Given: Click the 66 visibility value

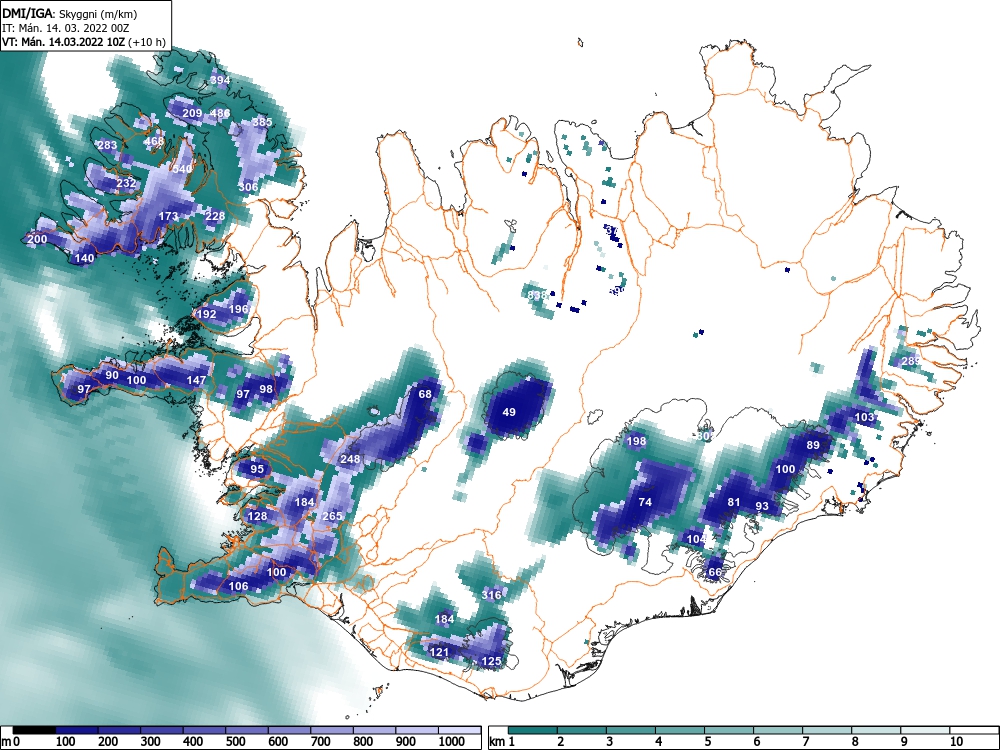Looking at the screenshot, I should point(715,572).
